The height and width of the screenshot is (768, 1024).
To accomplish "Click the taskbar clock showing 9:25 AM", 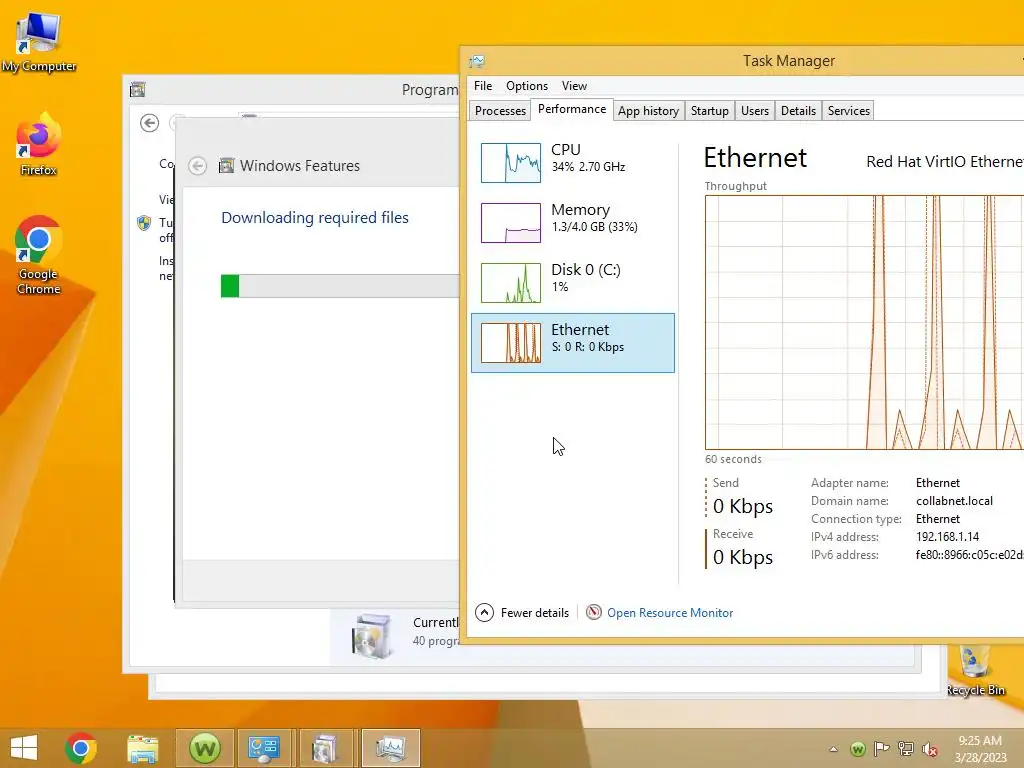I will click(x=980, y=748).
